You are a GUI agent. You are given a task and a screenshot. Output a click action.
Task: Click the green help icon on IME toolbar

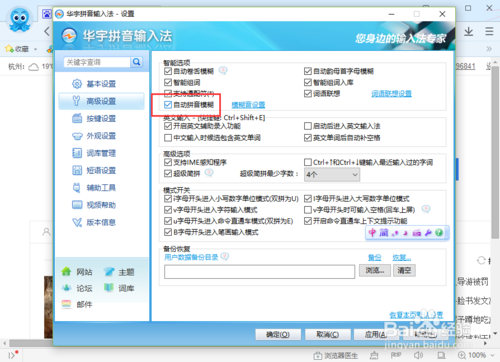point(439,233)
